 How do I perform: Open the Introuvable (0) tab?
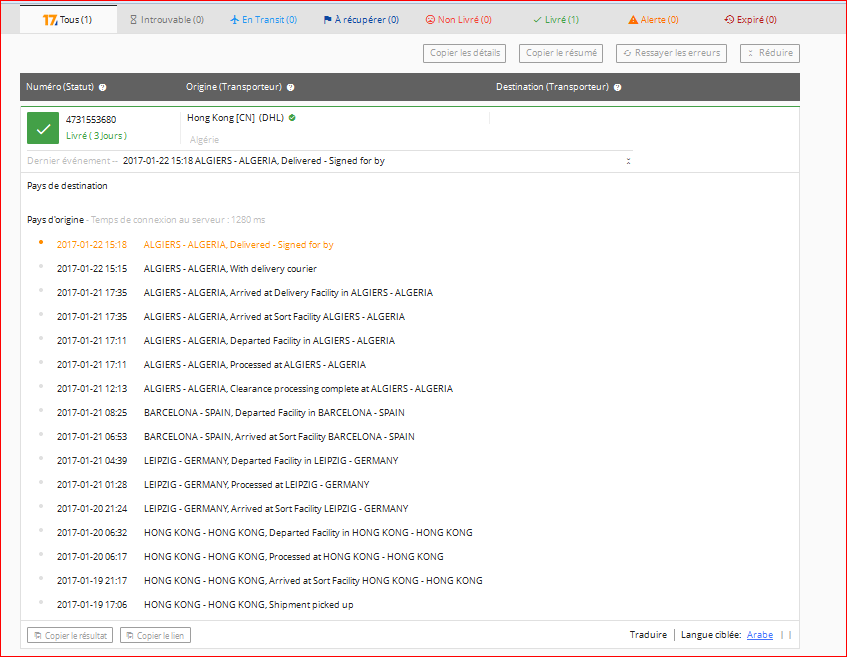click(168, 19)
